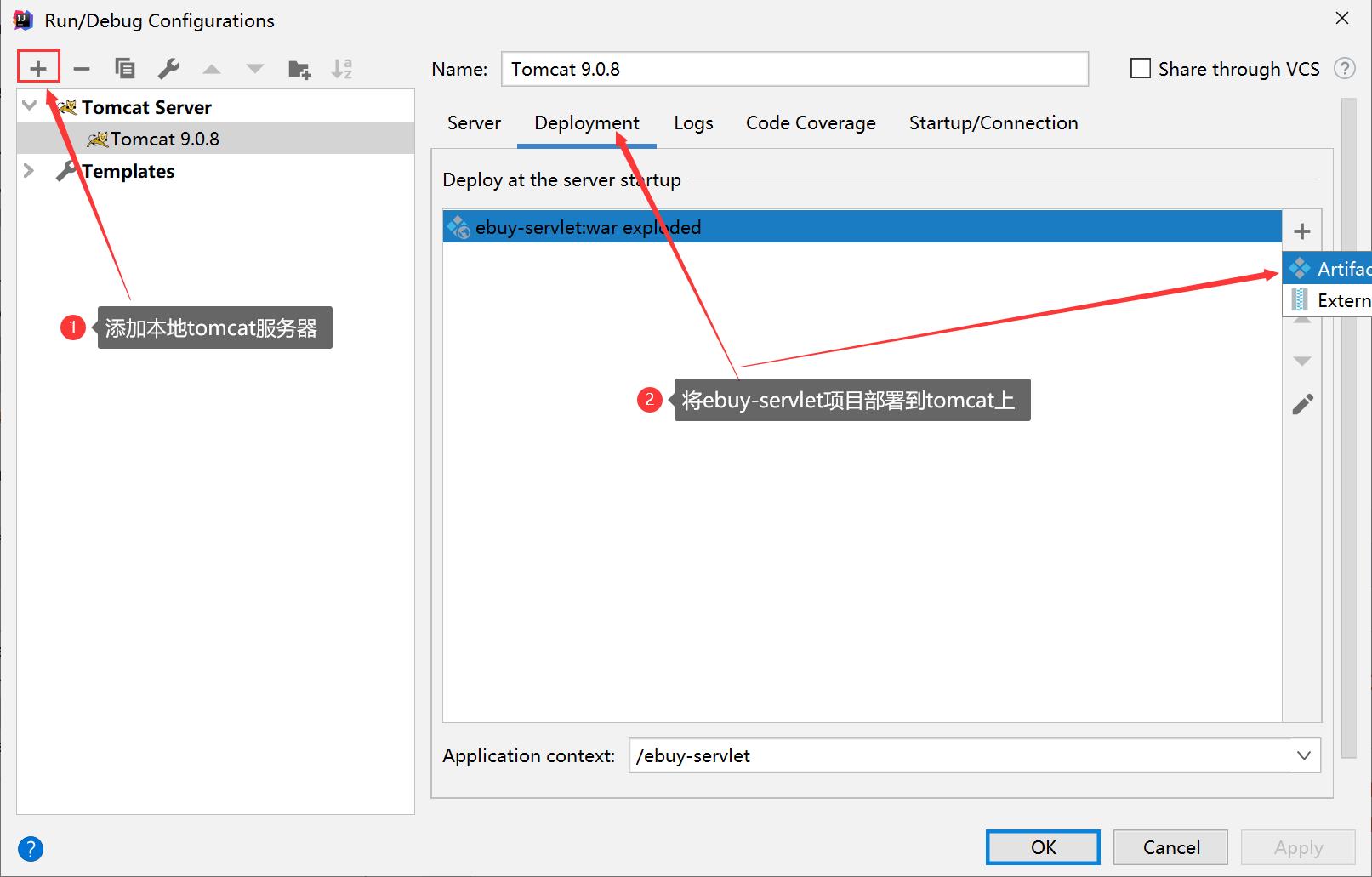This screenshot has width=1372, height=877.
Task: Copy the selected configuration
Action: (125, 69)
